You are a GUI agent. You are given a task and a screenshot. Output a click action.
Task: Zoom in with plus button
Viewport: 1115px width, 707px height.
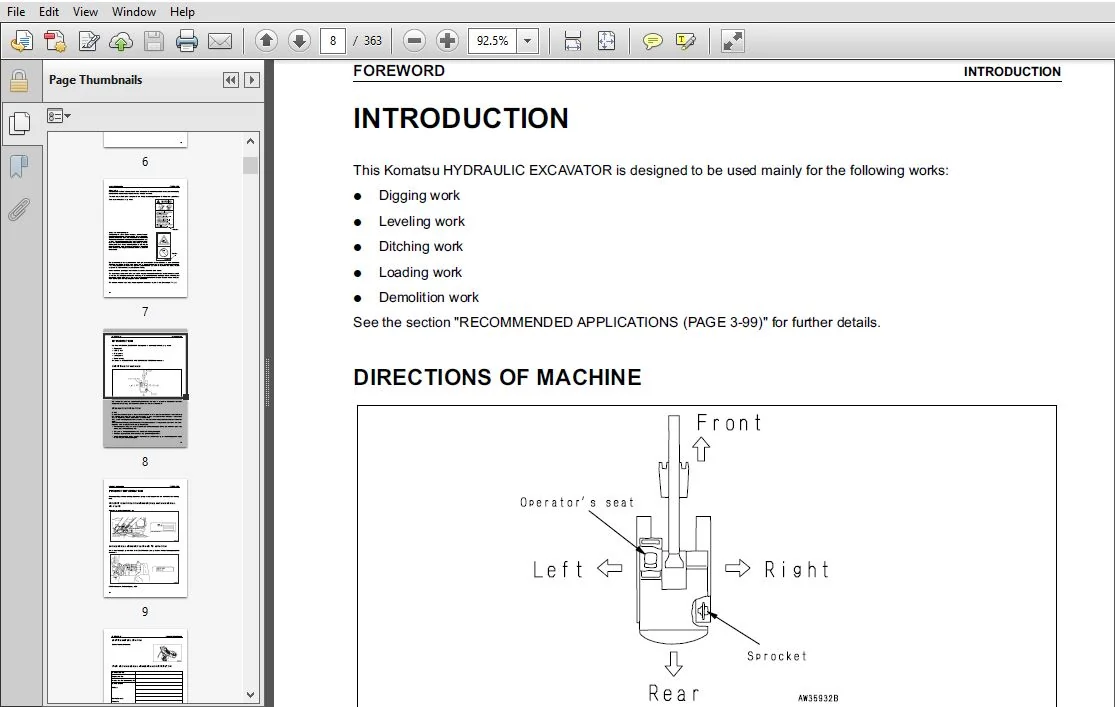tap(447, 41)
